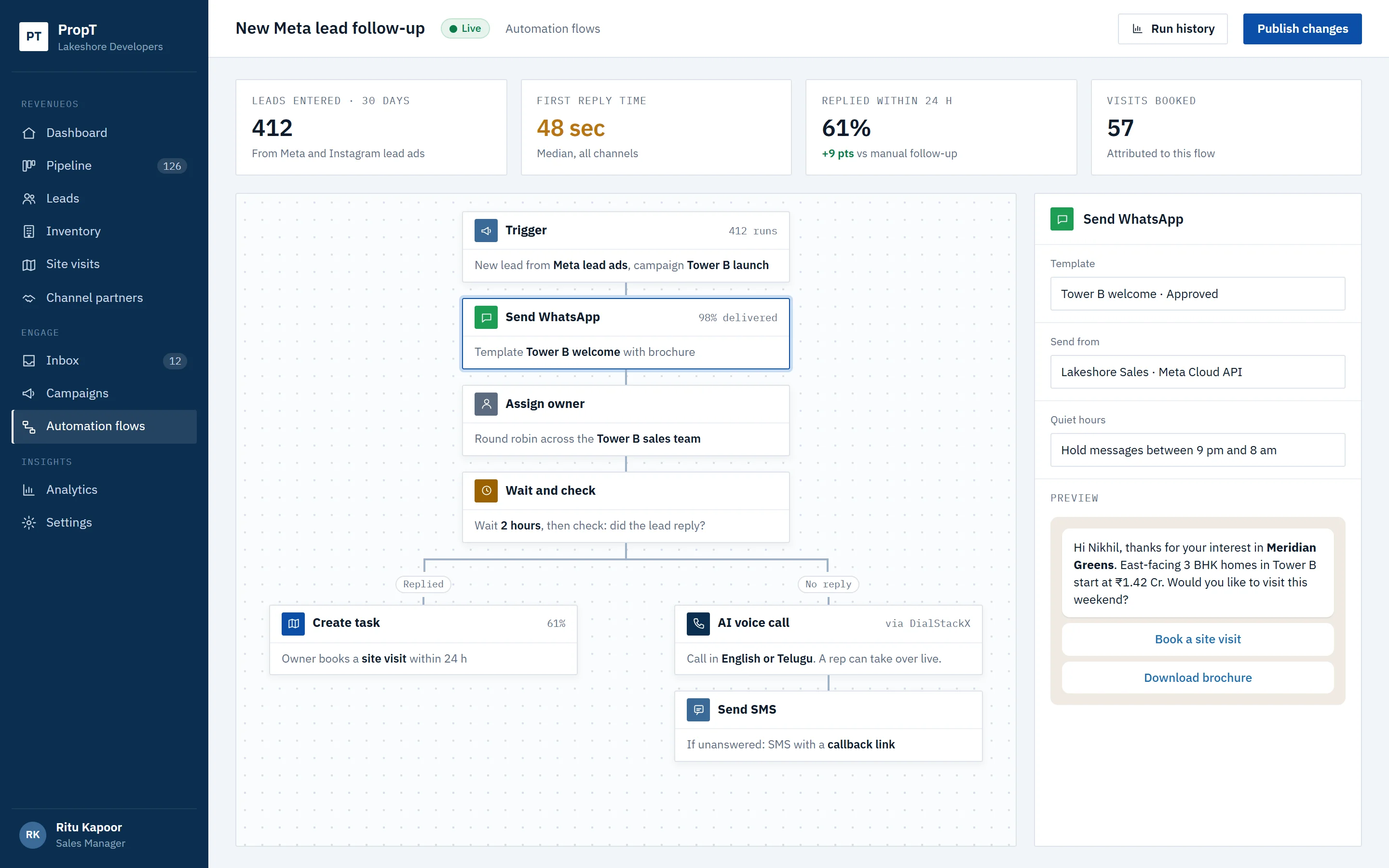Click the Trigger node megaphone icon

pyautogui.click(x=486, y=230)
